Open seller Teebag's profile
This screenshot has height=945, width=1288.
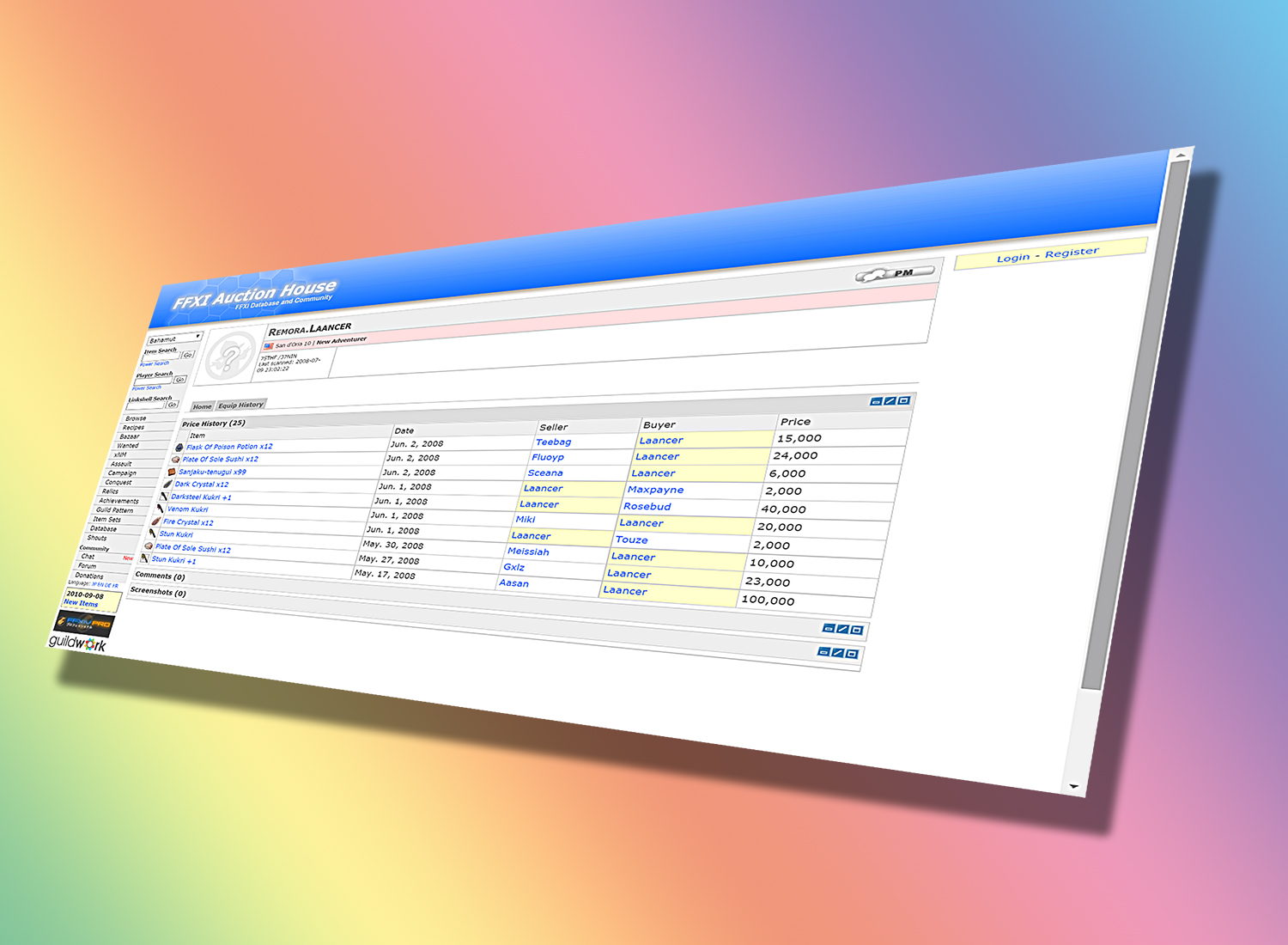coord(553,442)
